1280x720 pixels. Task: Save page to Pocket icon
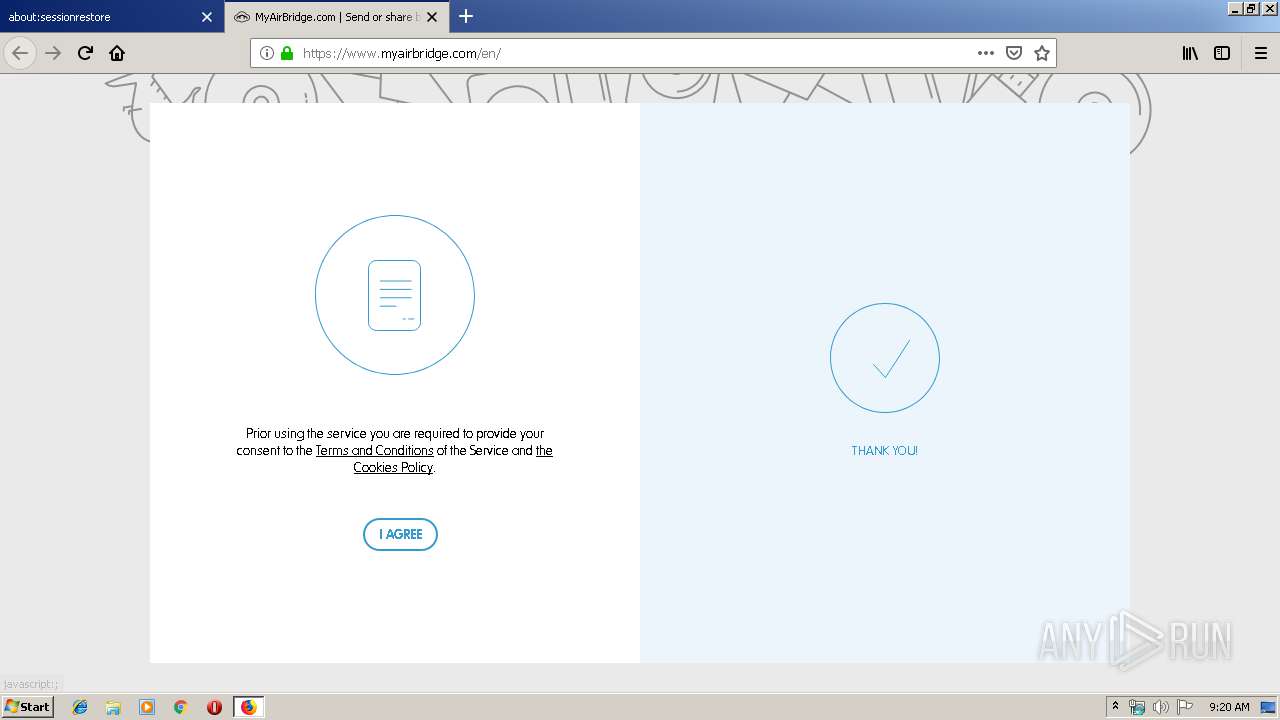pos(1014,53)
